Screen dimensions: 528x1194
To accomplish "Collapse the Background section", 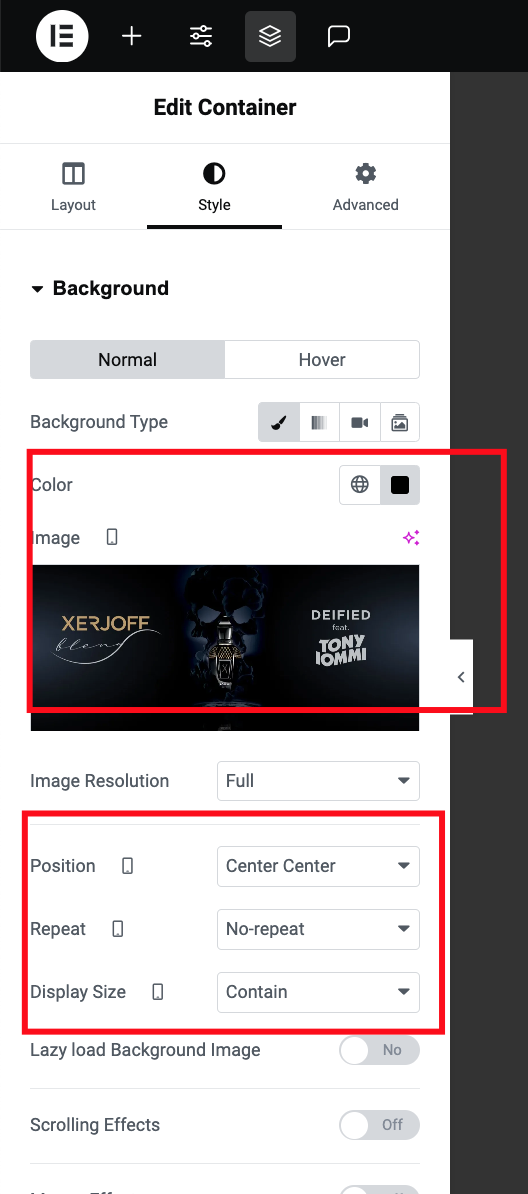I will tap(100, 289).
